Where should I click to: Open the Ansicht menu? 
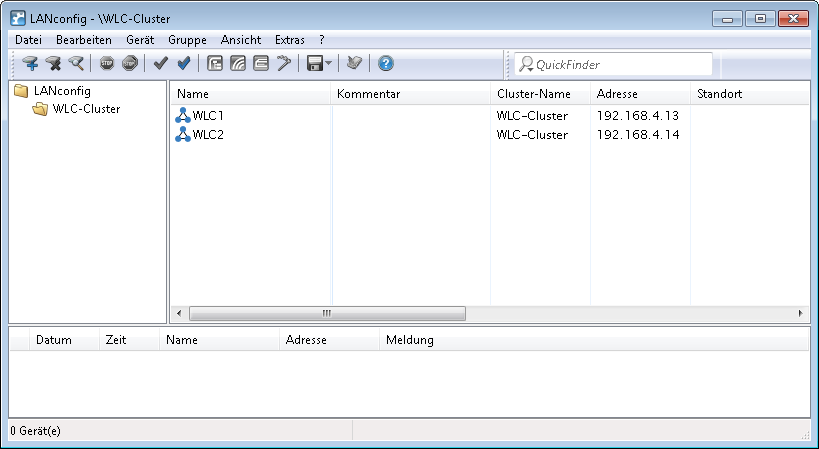tap(240, 40)
